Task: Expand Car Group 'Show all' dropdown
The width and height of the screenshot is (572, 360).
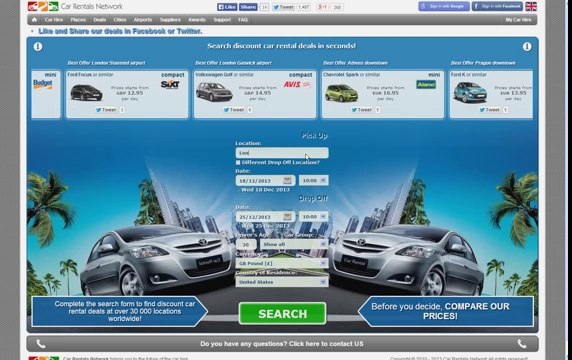Action: [294, 244]
